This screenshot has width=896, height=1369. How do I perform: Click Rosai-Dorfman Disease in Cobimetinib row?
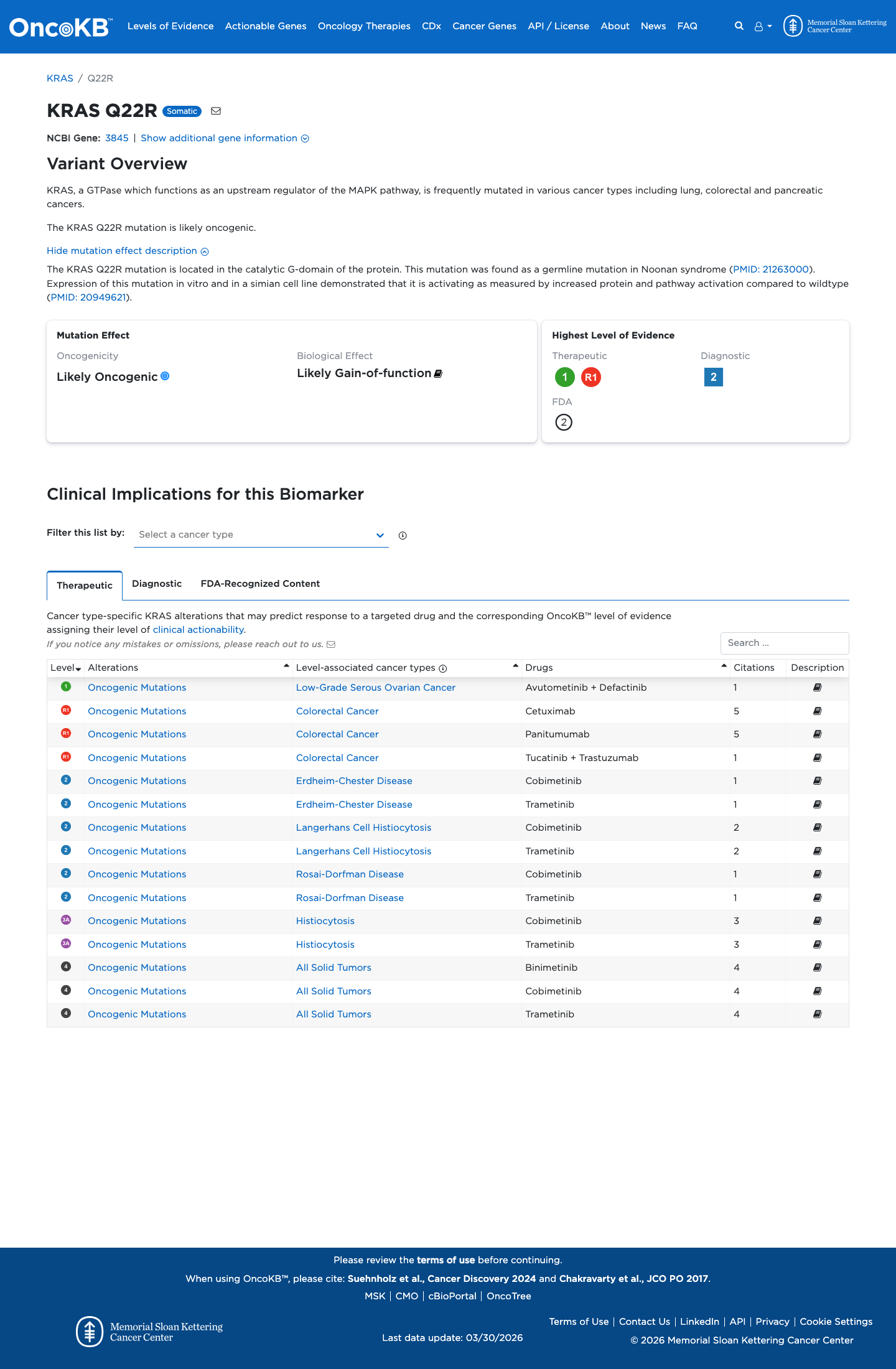pyautogui.click(x=350, y=874)
